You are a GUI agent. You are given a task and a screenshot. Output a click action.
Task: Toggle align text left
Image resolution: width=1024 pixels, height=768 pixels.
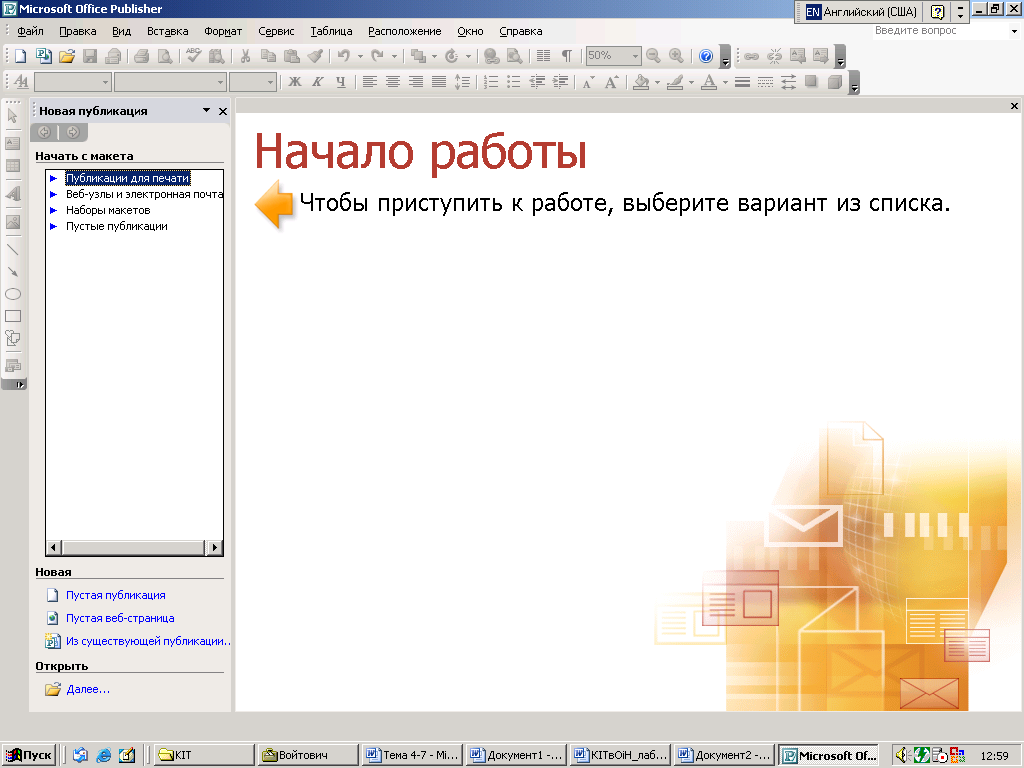(x=370, y=82)
